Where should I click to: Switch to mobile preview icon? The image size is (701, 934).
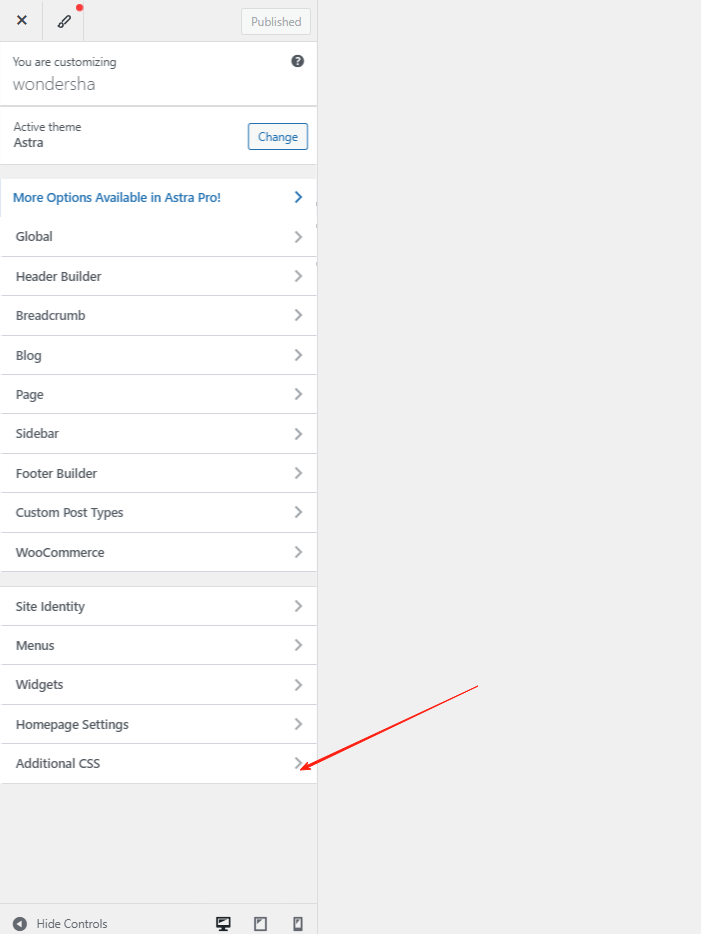(x=297, y=923)
